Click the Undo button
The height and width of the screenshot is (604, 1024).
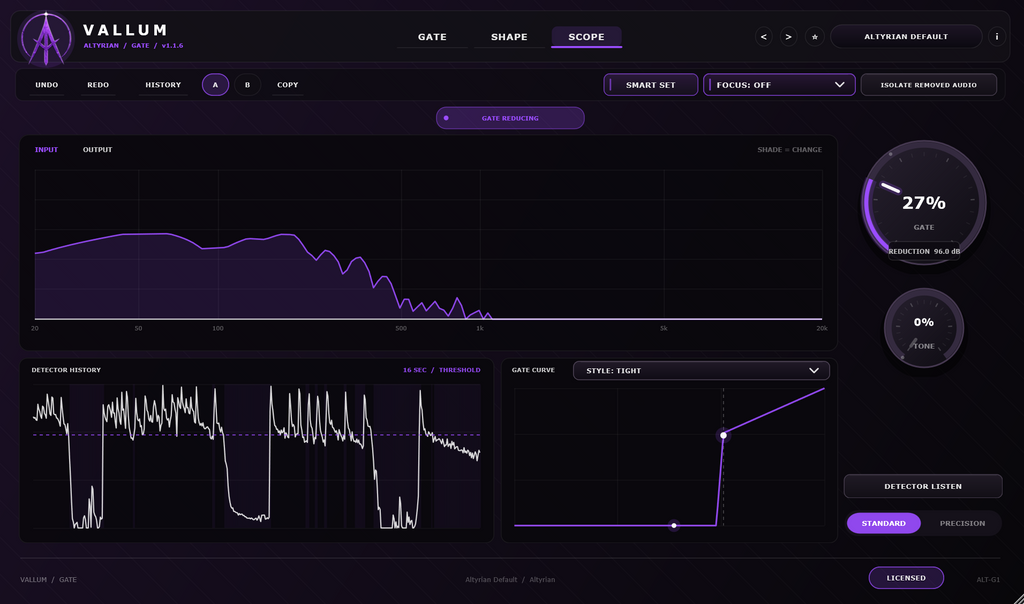46,85
